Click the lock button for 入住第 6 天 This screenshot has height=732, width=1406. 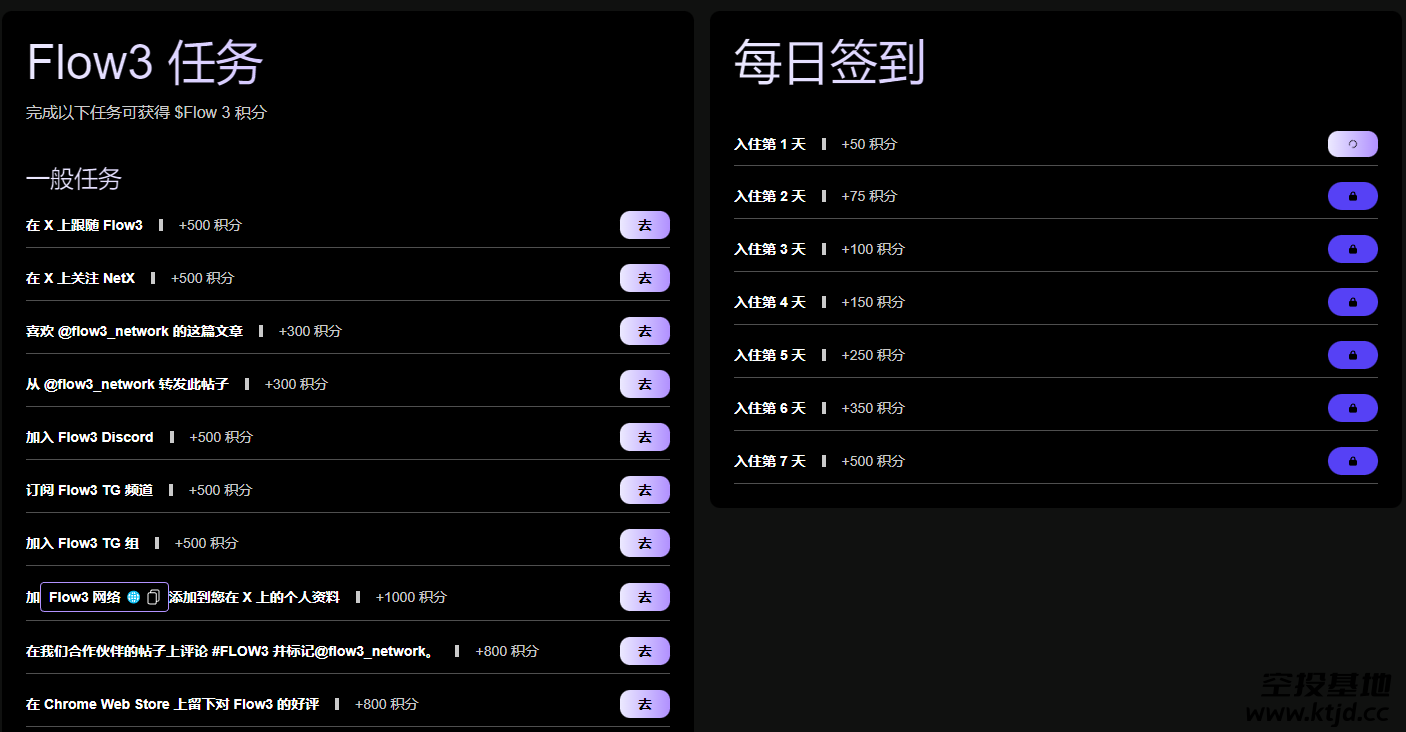pos(1352,408)
